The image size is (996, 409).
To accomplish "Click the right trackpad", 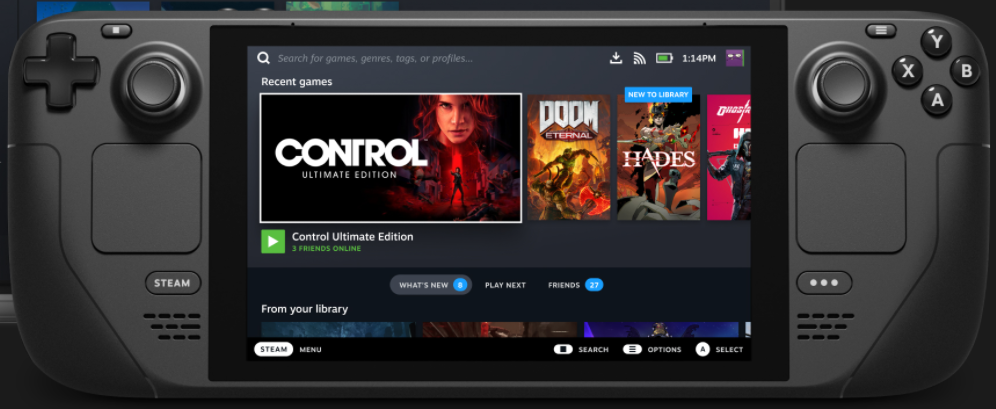I will [851, 198].
